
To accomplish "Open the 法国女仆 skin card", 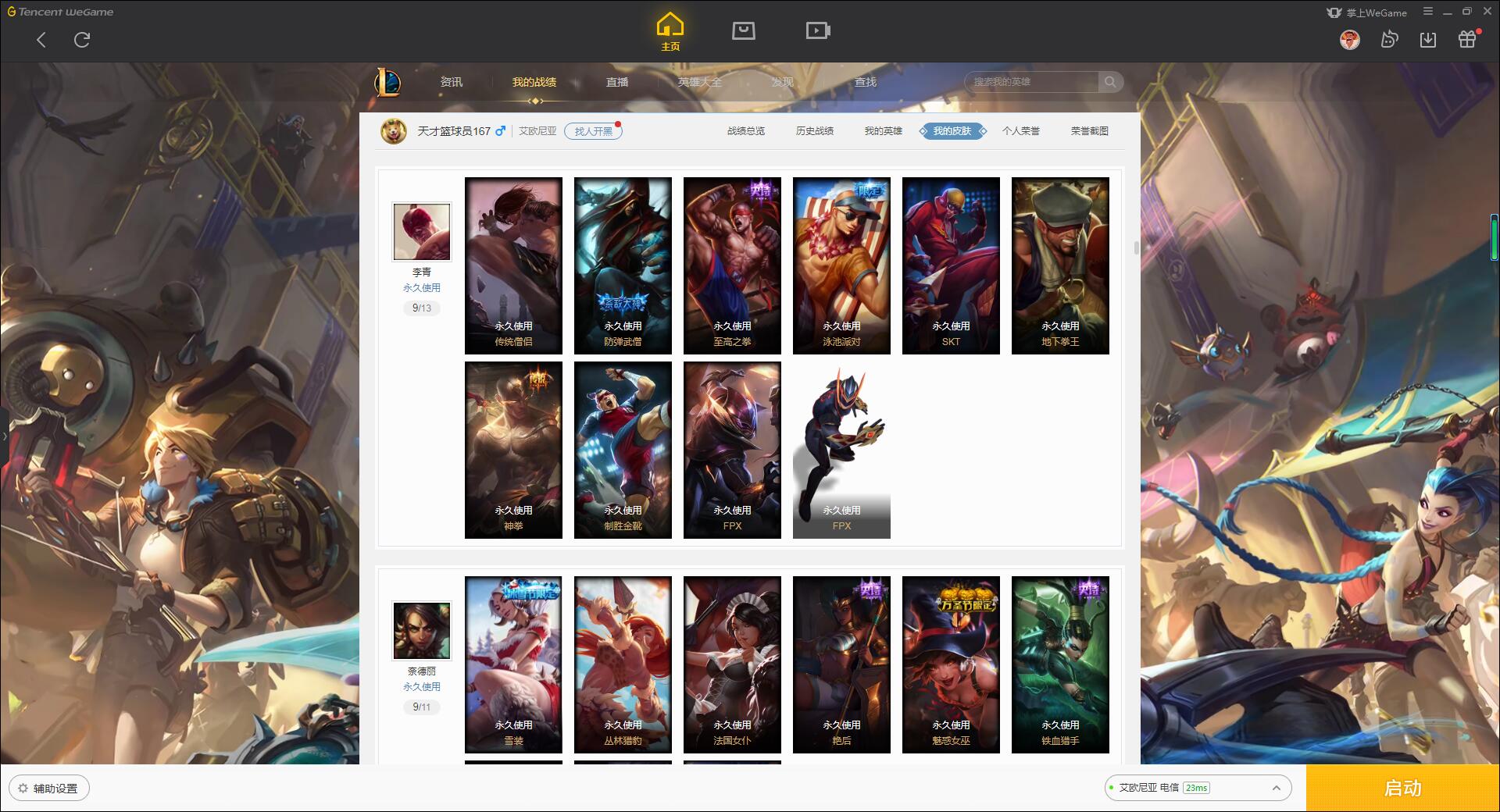I will click(x=732, y=664).
